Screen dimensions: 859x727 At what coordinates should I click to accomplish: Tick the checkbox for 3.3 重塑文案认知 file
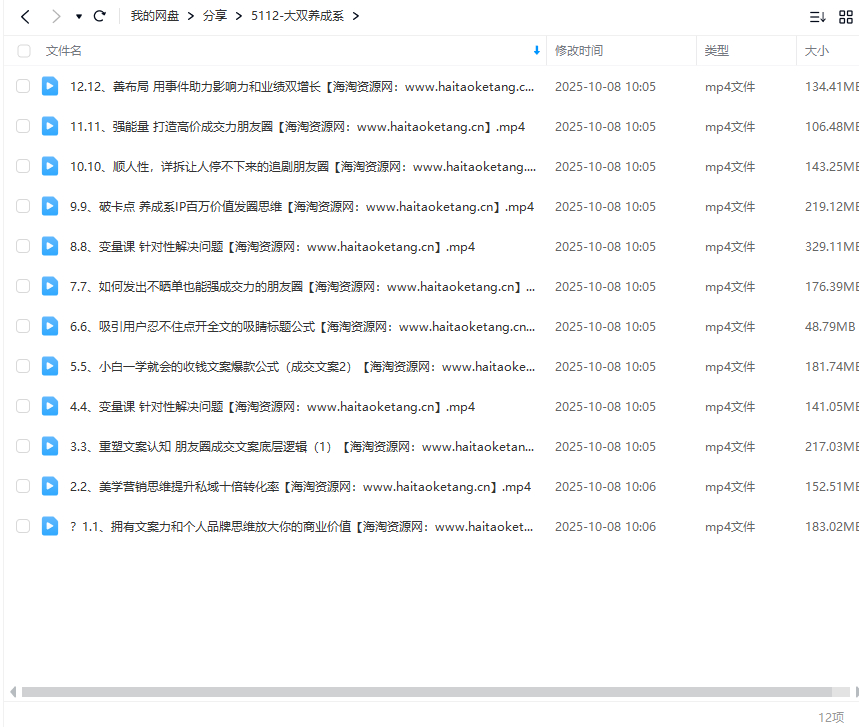click(23, 446)
